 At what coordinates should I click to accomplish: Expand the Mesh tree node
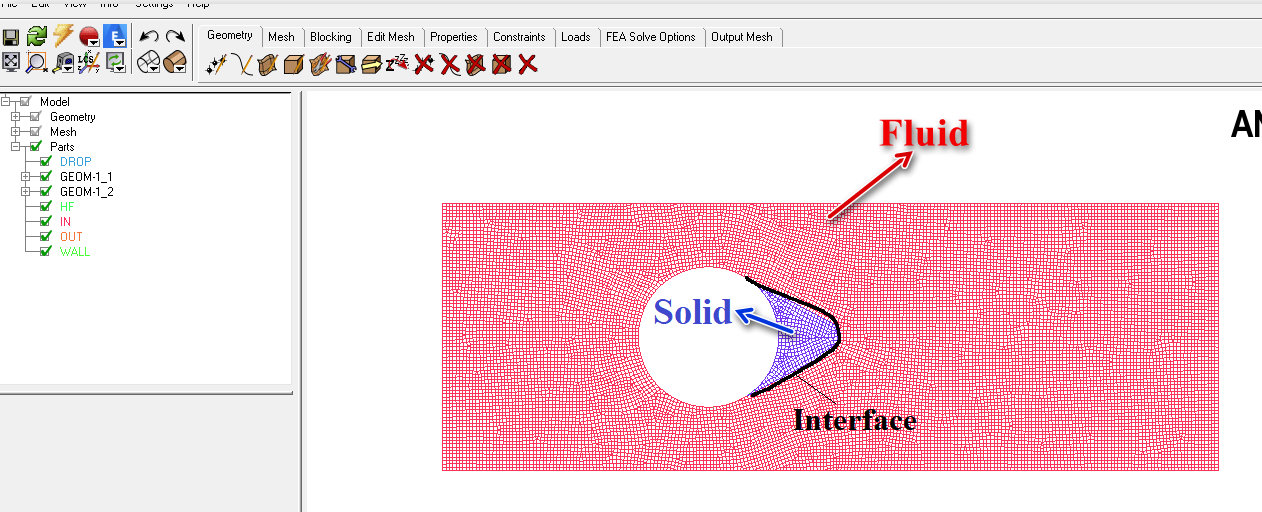pos(15,132)
